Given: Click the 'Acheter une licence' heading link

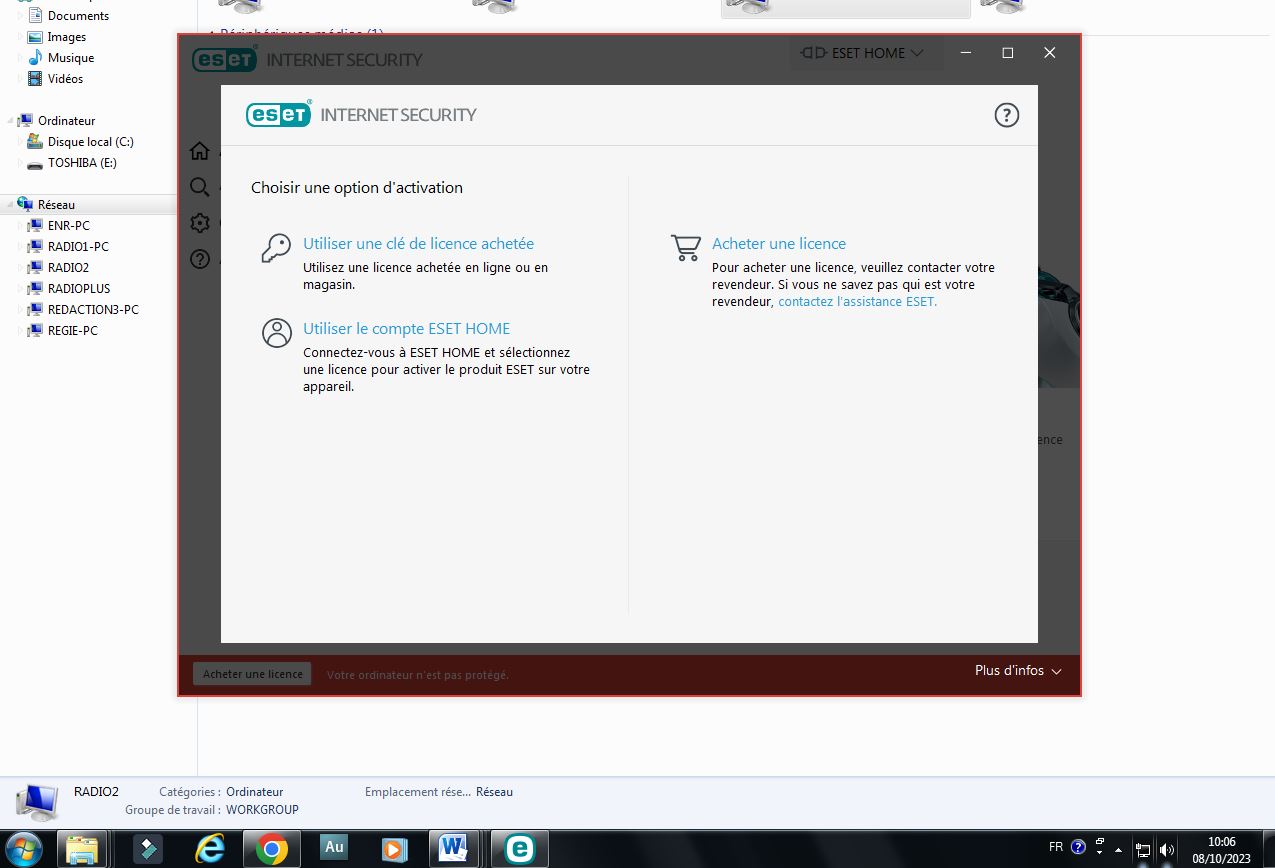Looking at the screenshot, I should [779, 243].
